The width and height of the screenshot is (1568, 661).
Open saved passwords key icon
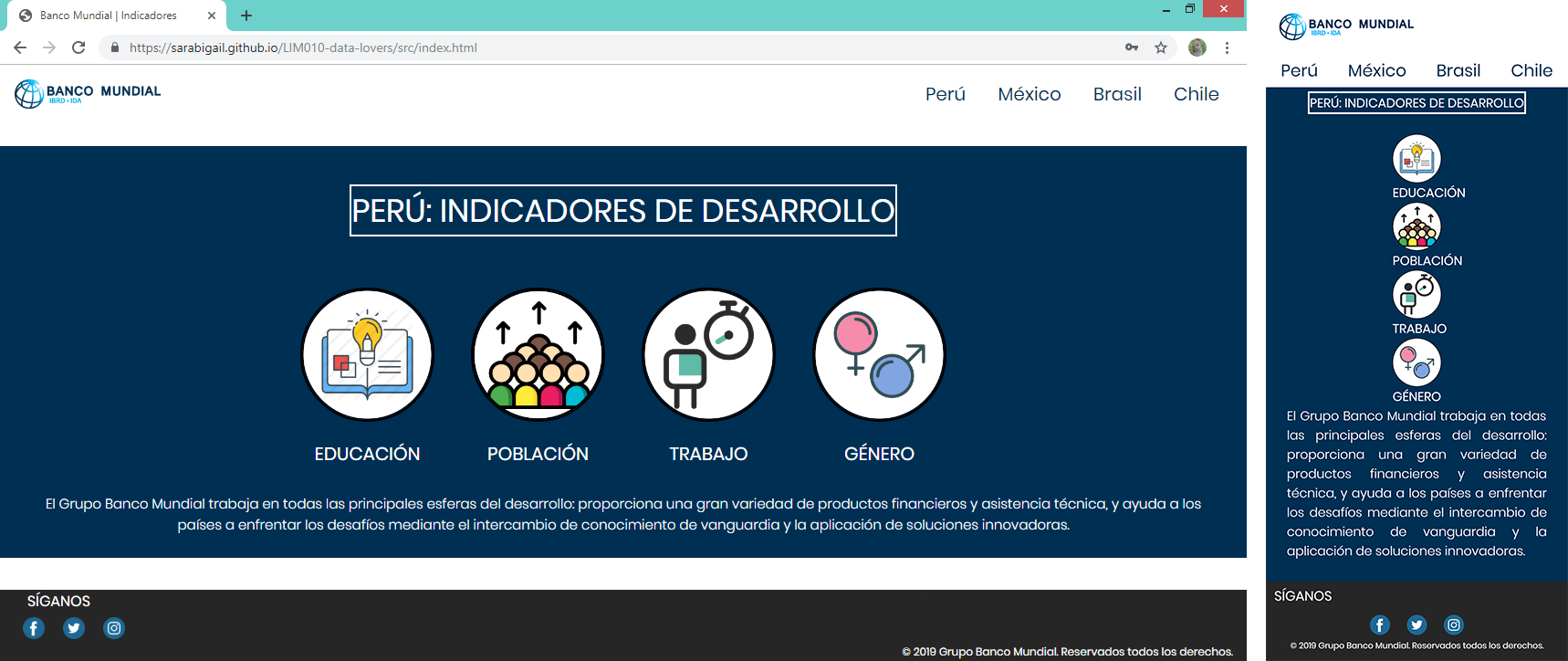(x=1132, y=47)
